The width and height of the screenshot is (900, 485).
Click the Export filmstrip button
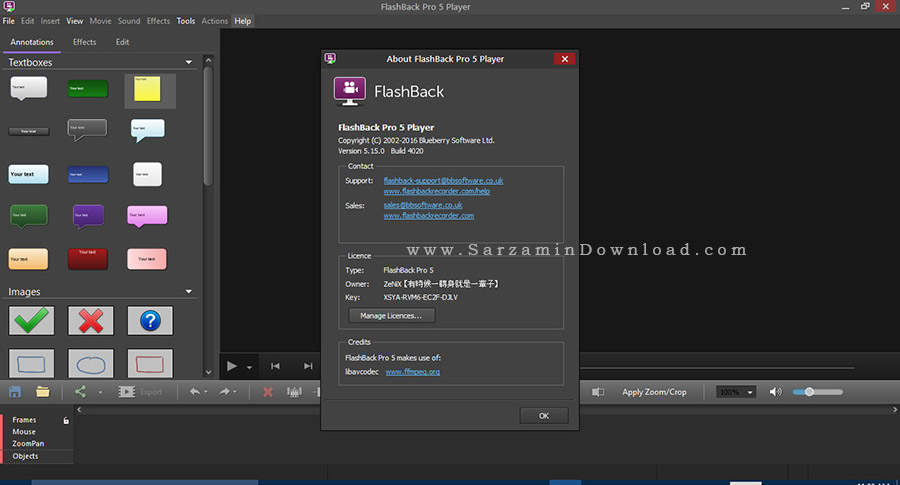click(x=140, y=392)
